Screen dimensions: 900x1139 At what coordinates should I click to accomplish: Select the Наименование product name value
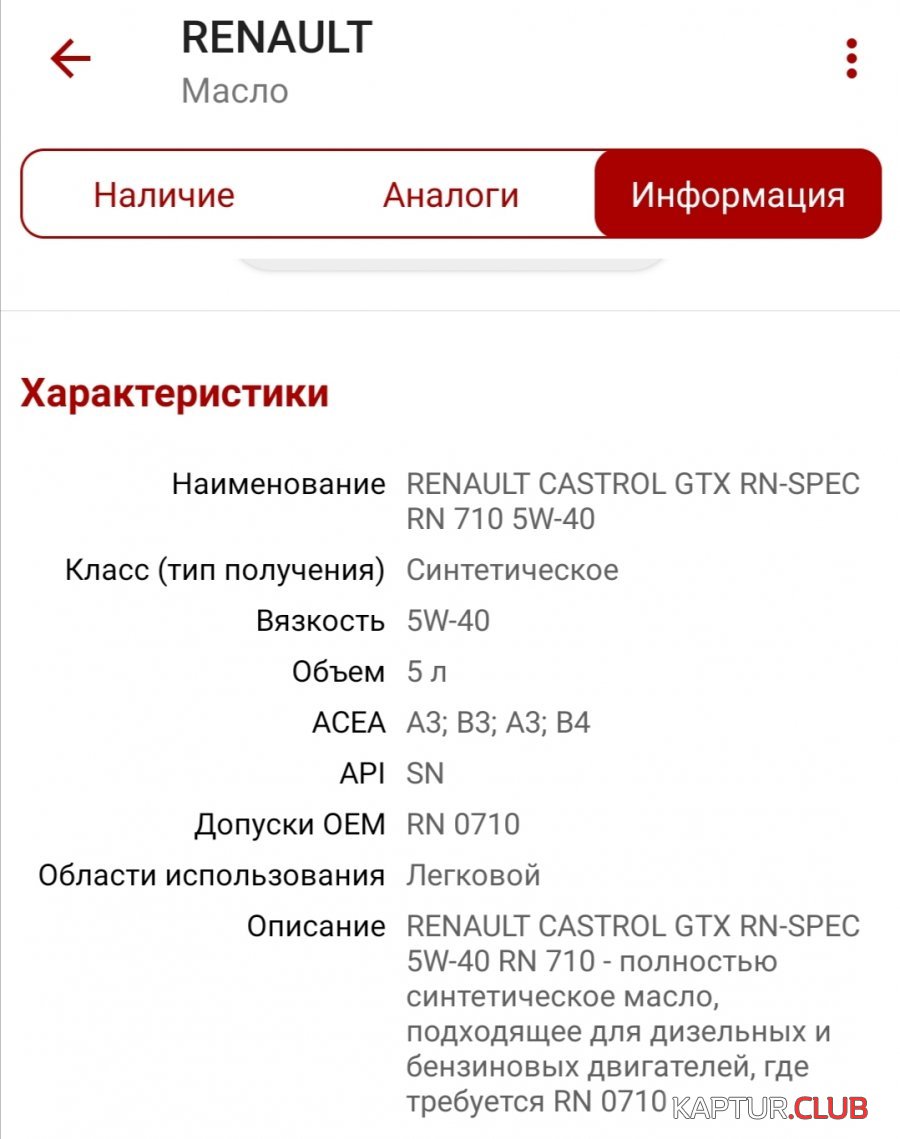tap(633, 501)
